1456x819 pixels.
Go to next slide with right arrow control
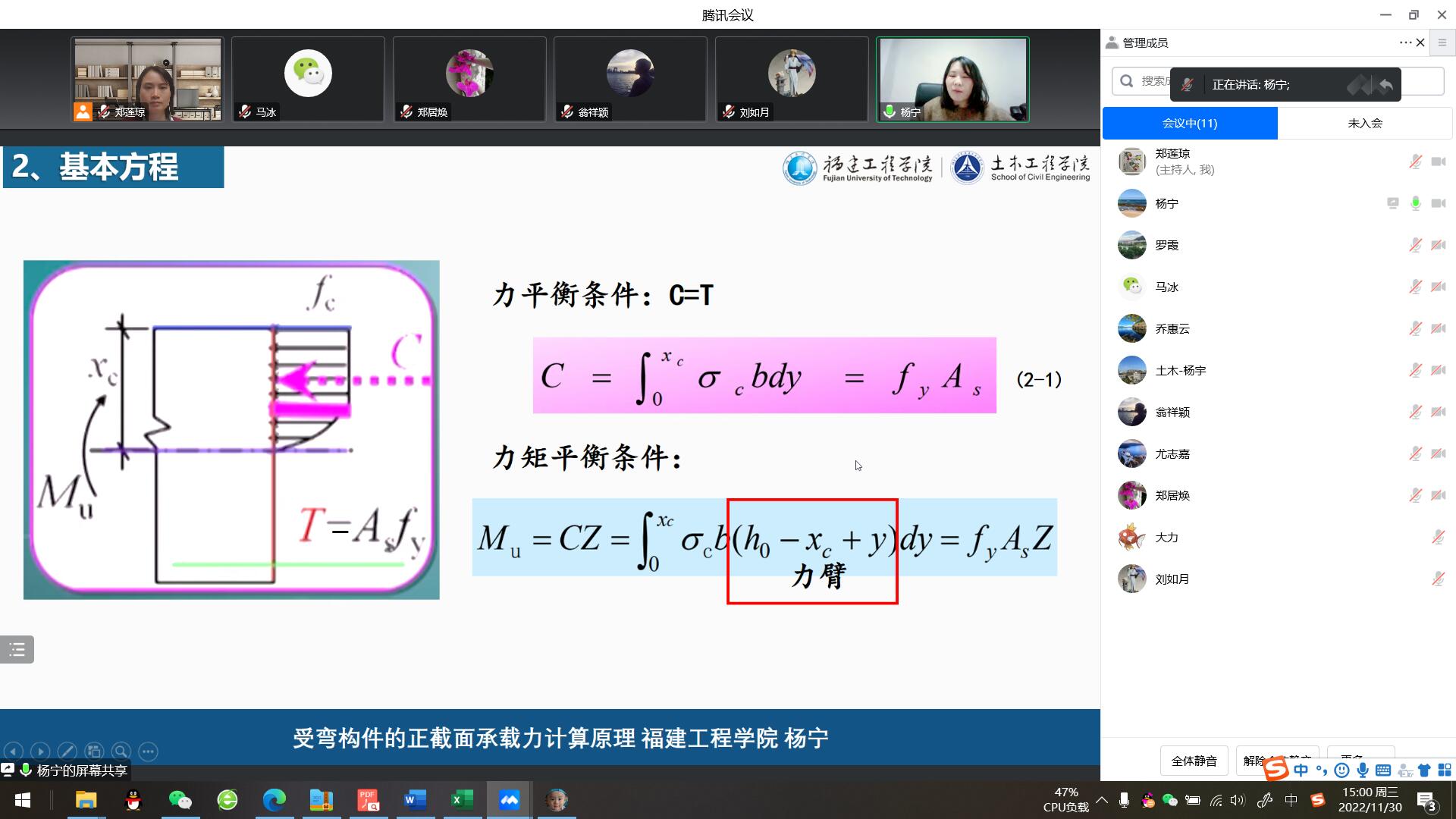pos(40,752)
